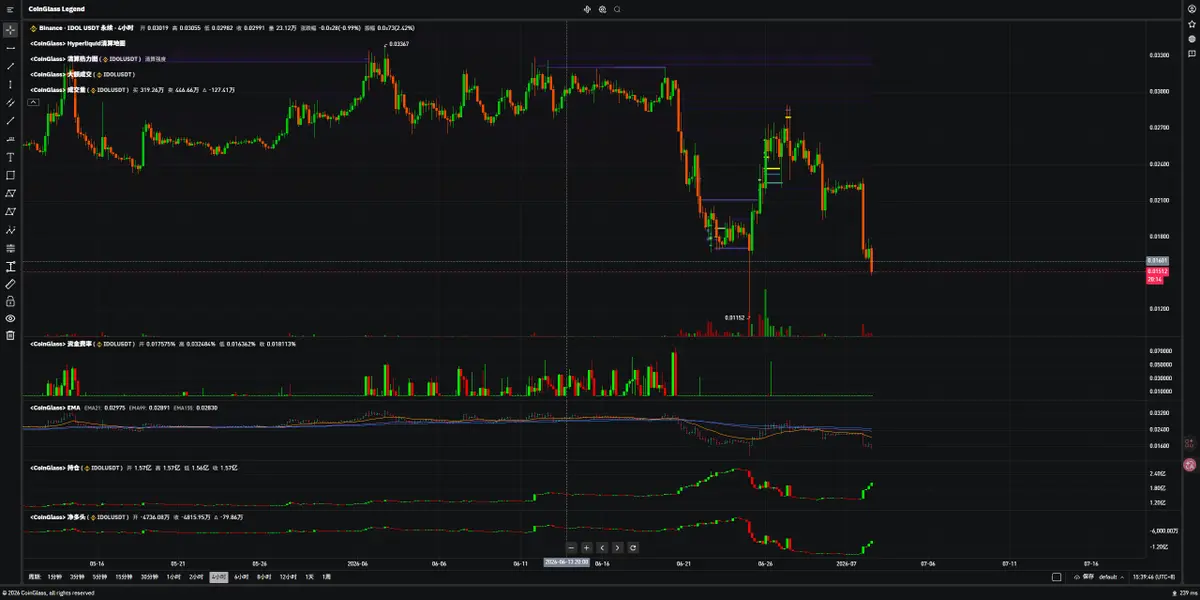
Task: Click the 保存 save button
Action: [x=1083, y=577]
